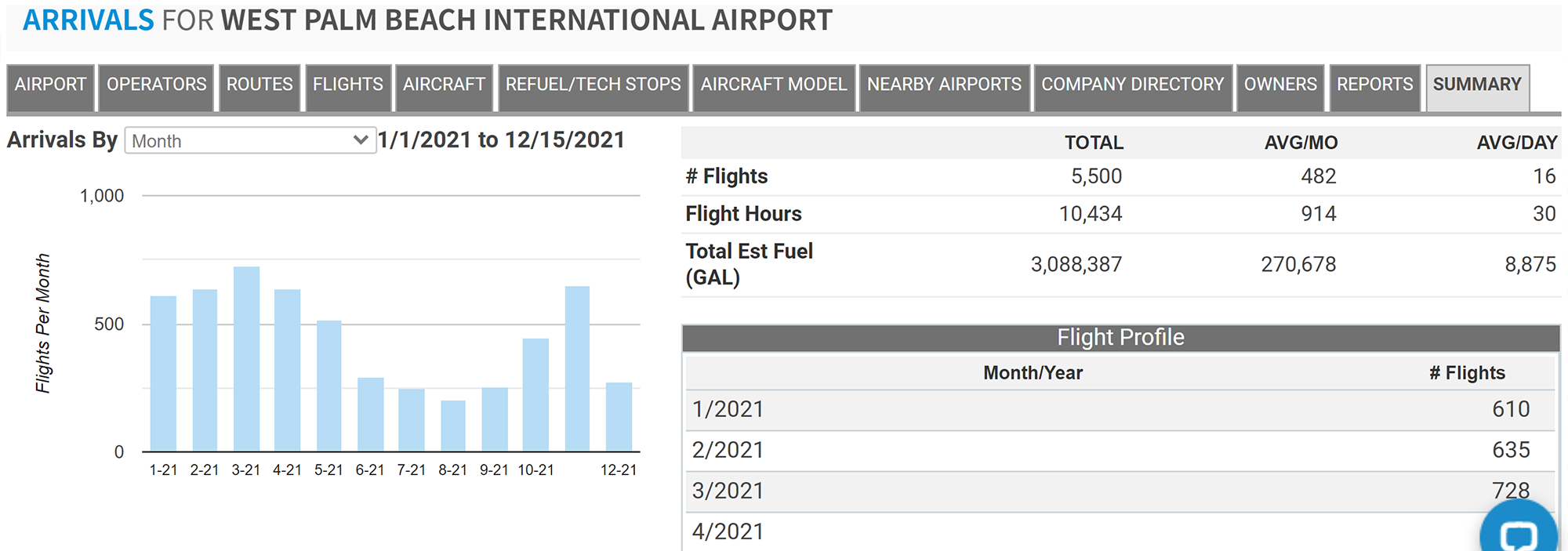This screenshot has height=551, width=1568.
Task: Click the 9-21 bar in the chart
Action: click(495, 419)
